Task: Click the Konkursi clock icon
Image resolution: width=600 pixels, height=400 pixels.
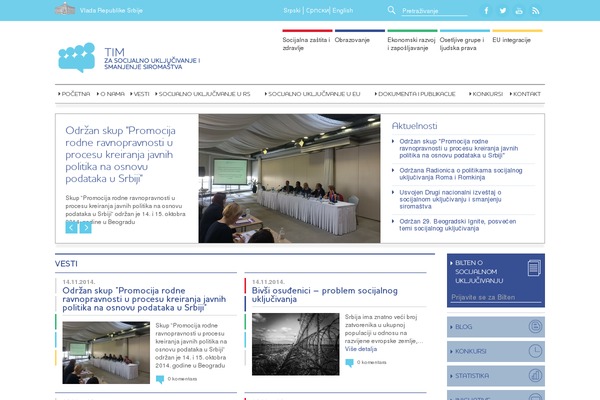Action: (535, 351)
